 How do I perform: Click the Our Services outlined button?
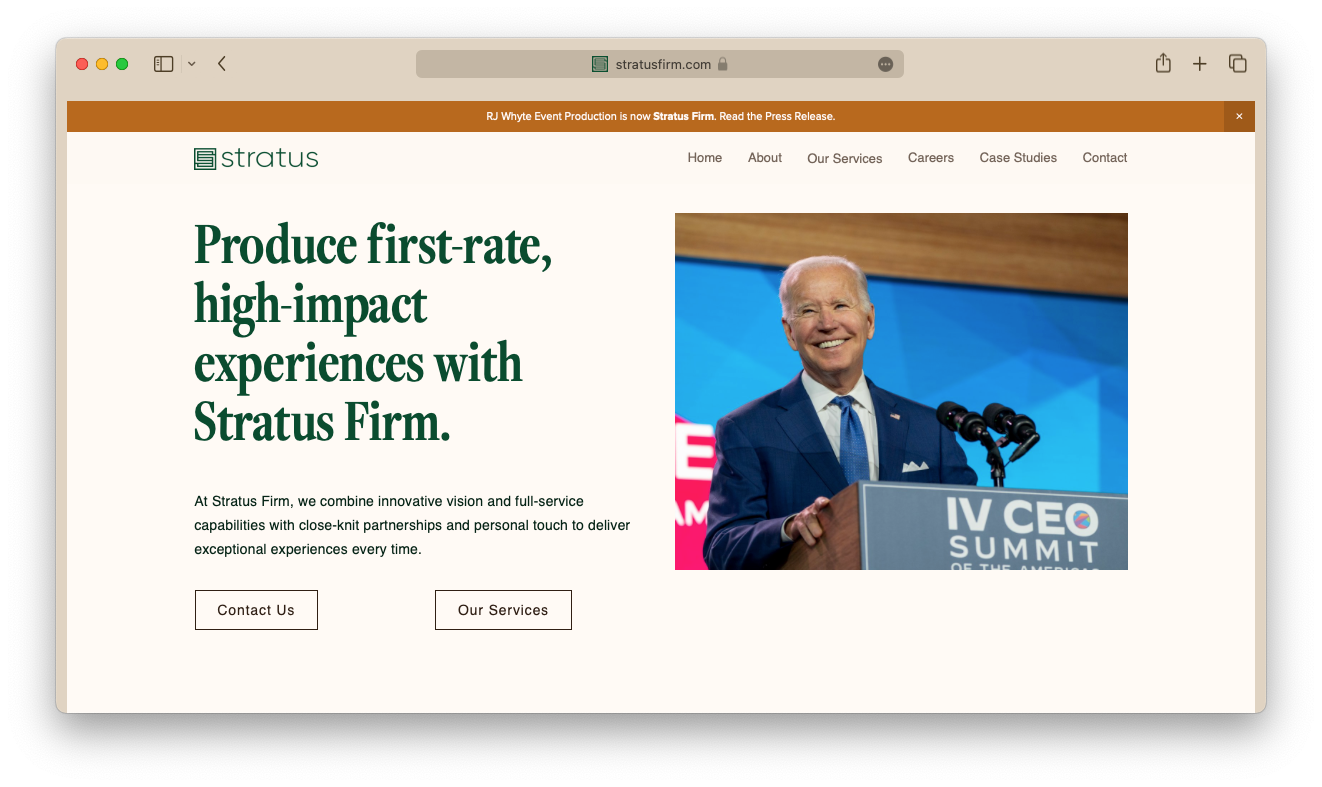coord(503,610)
